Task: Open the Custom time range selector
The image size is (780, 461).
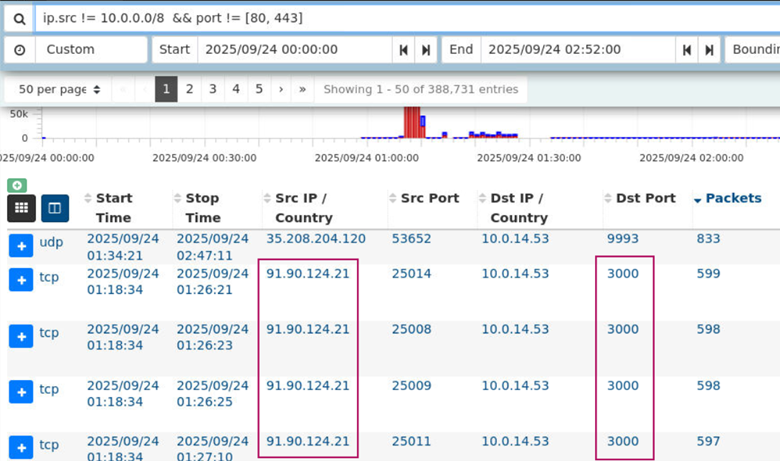Action: pyautogui.click(x=91, y=50)
